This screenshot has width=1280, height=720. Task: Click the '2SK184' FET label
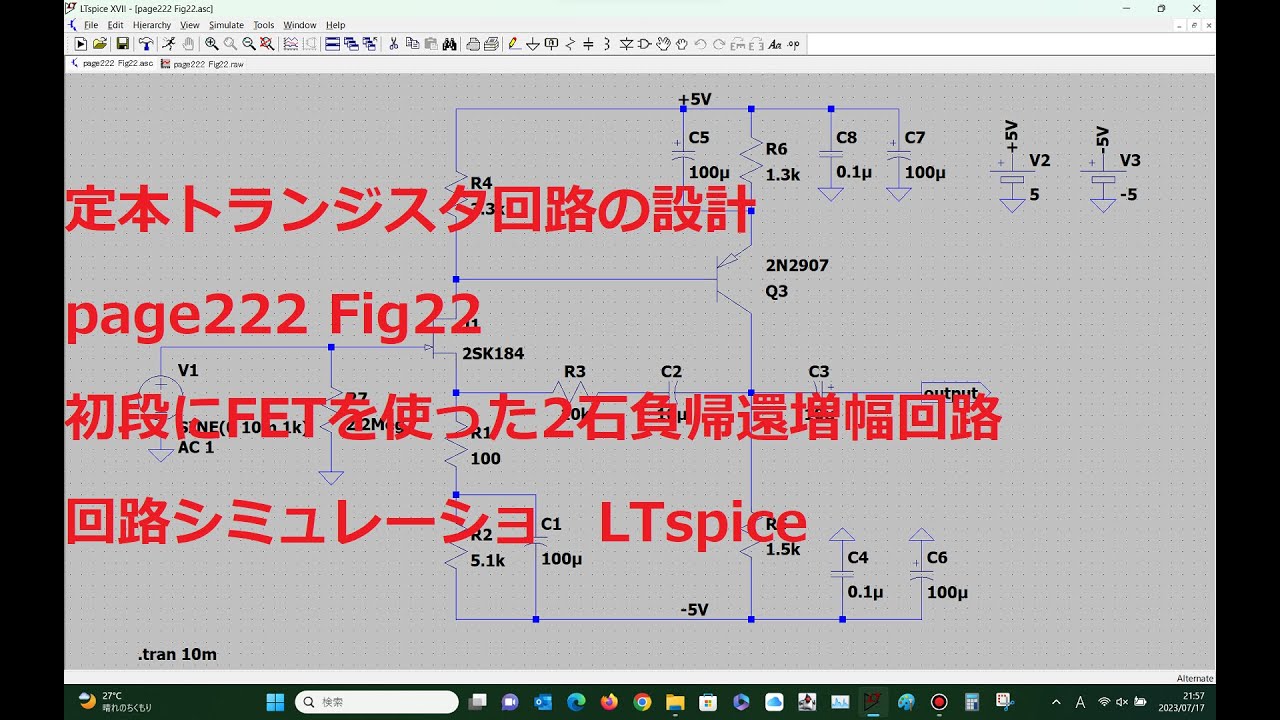click(x=493, y=353)
